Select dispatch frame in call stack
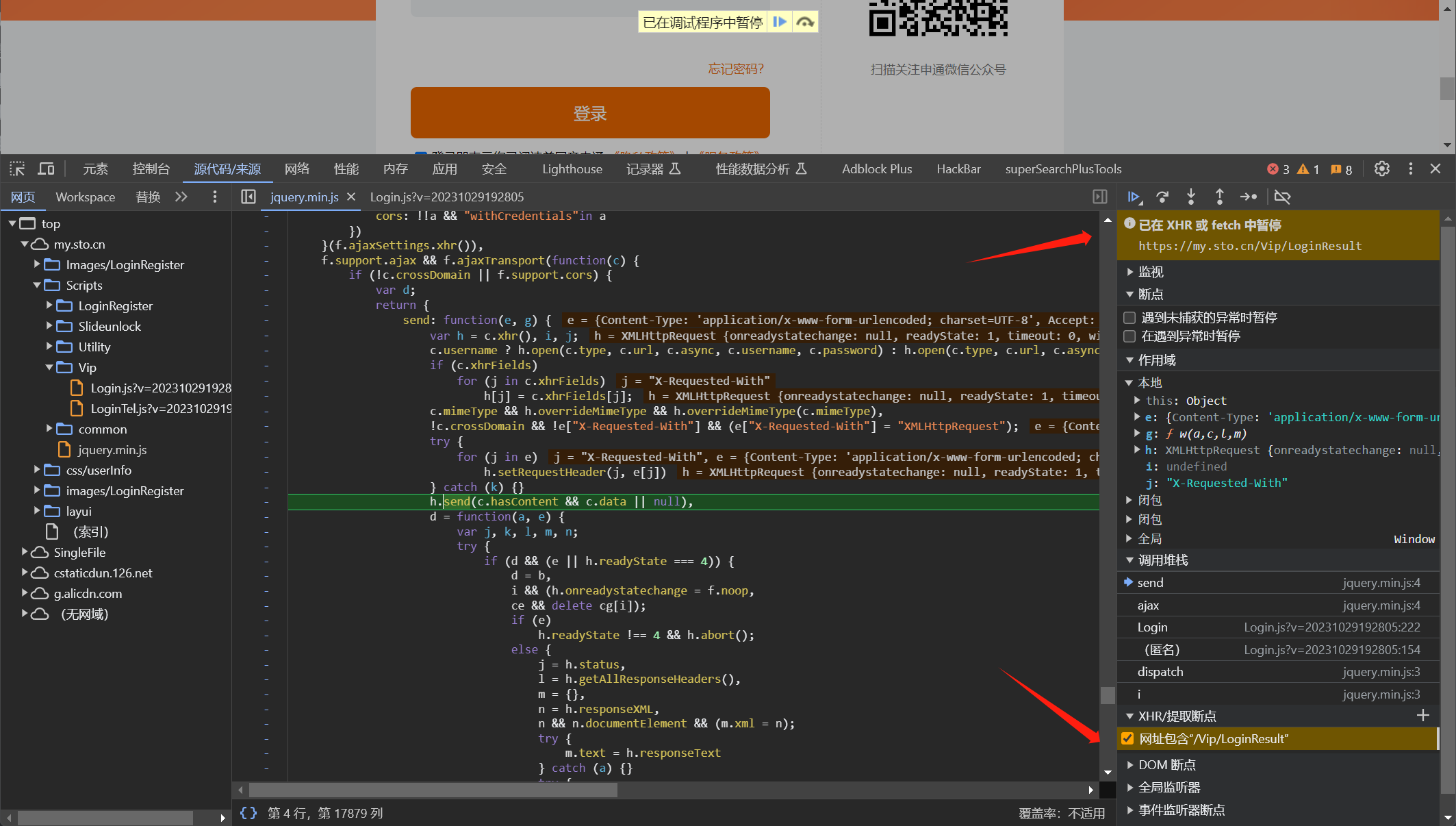 (1279, 672)
